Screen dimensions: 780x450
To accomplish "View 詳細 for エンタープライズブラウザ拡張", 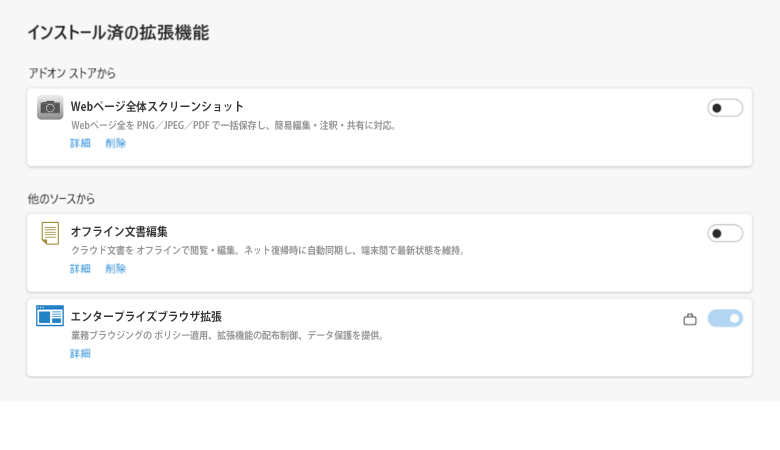I will tap(80, 353).
